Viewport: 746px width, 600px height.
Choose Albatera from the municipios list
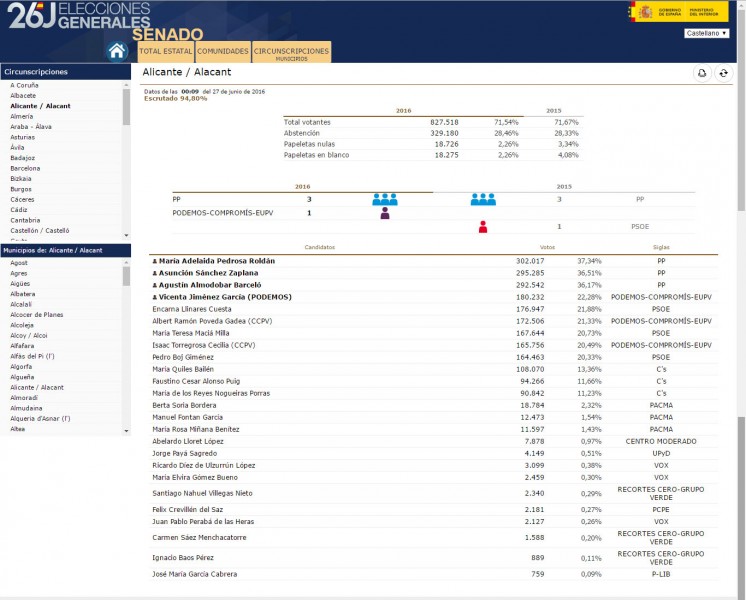[x=22, y=294]
